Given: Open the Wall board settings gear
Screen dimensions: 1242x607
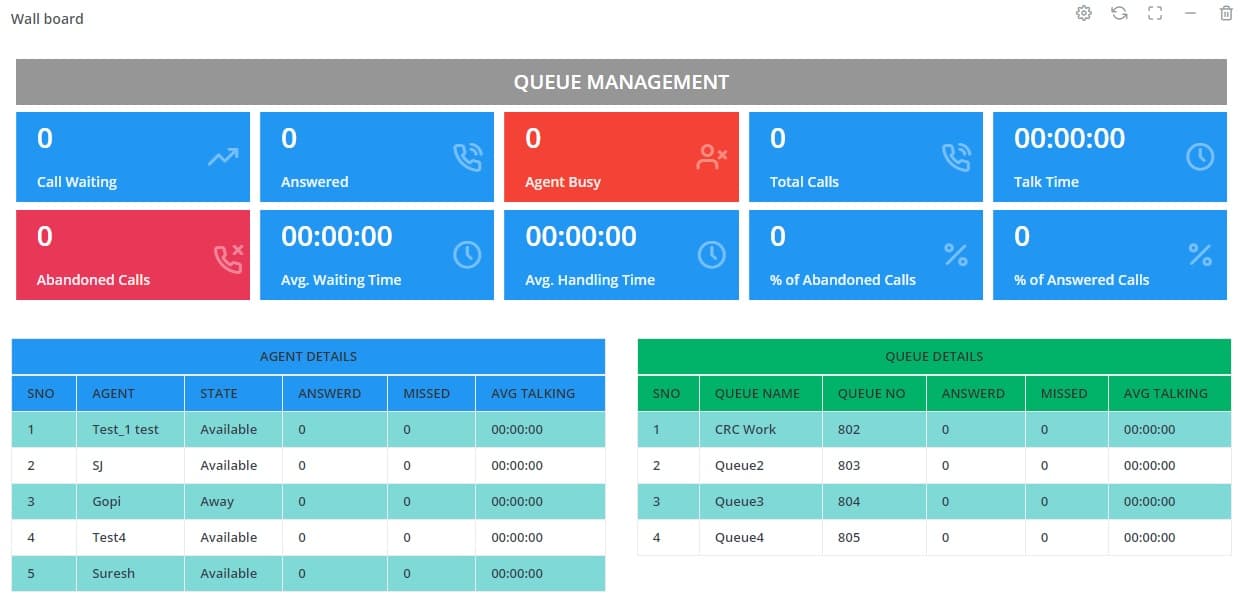Looking at the screenshot, I should [1083, 13].
